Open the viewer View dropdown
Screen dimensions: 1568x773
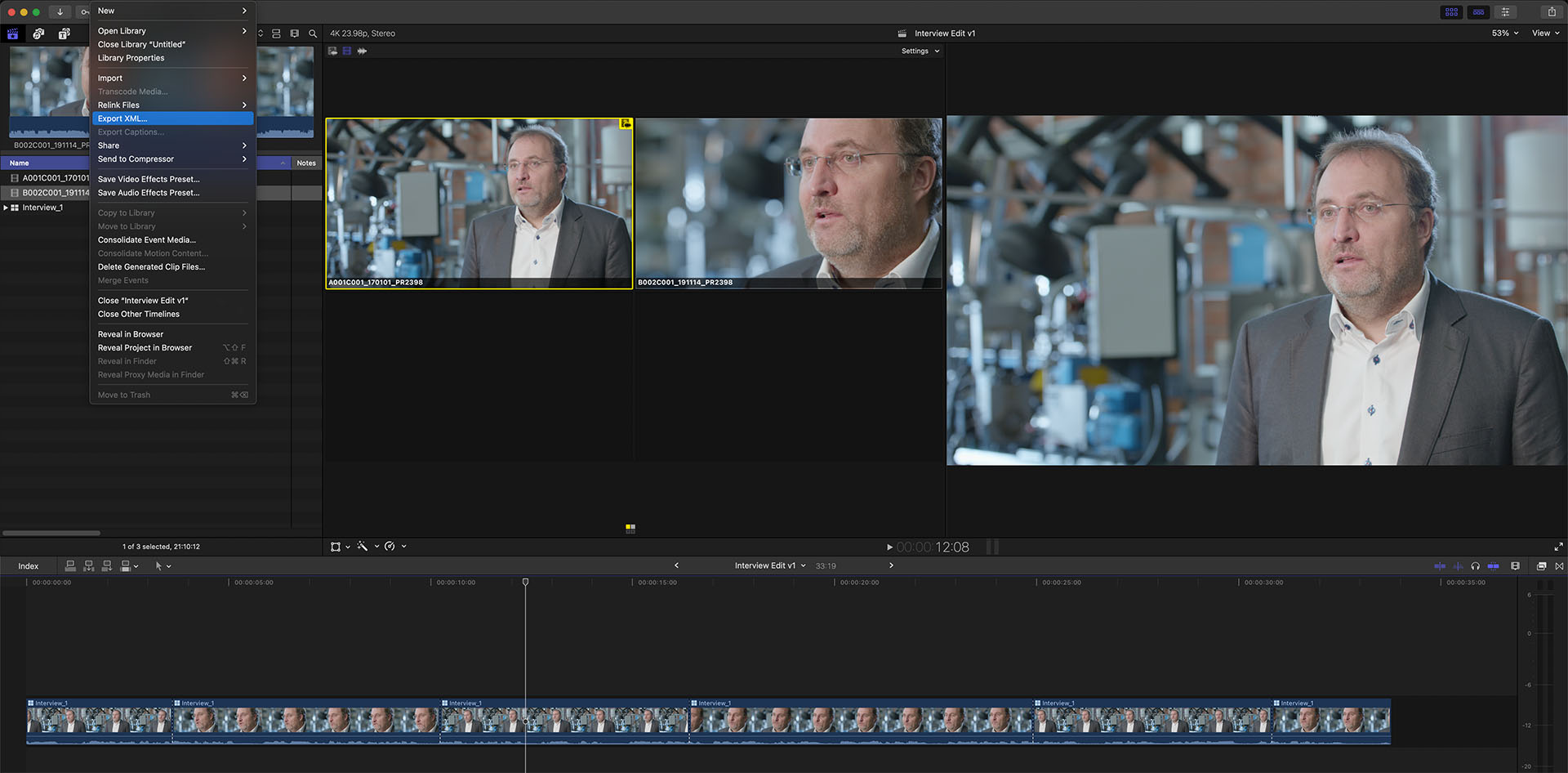pos(1546,34)
